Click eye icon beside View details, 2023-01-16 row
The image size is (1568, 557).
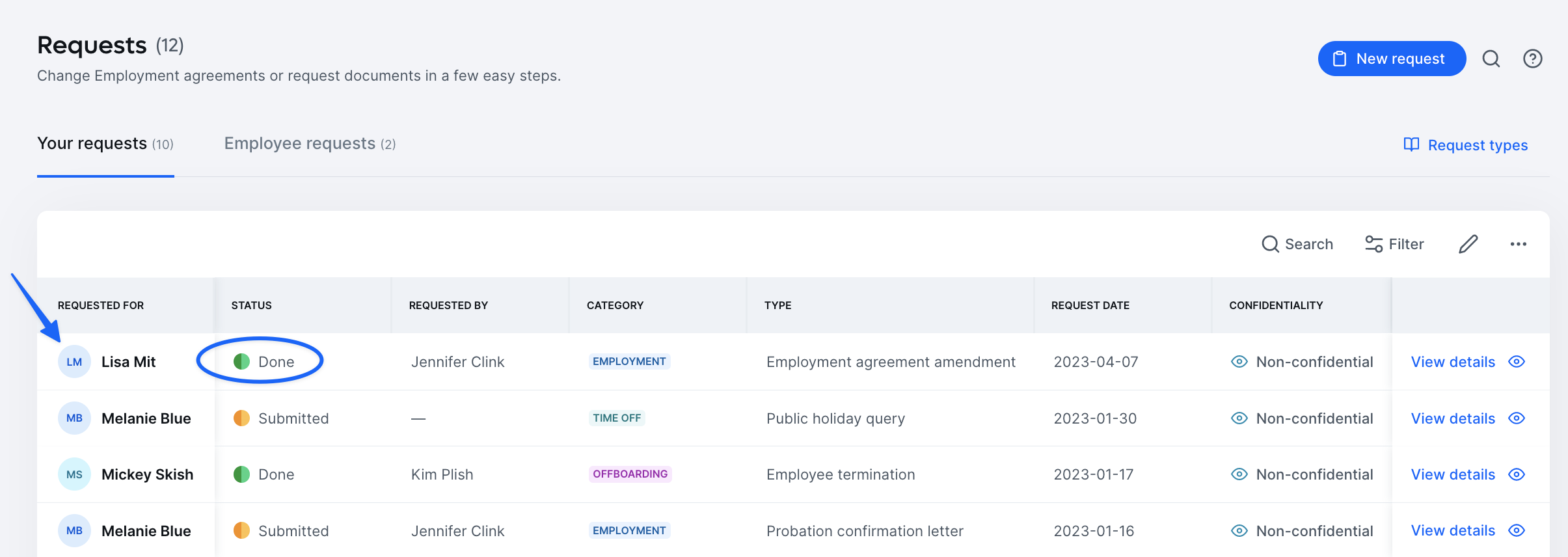pos(1517,531)
